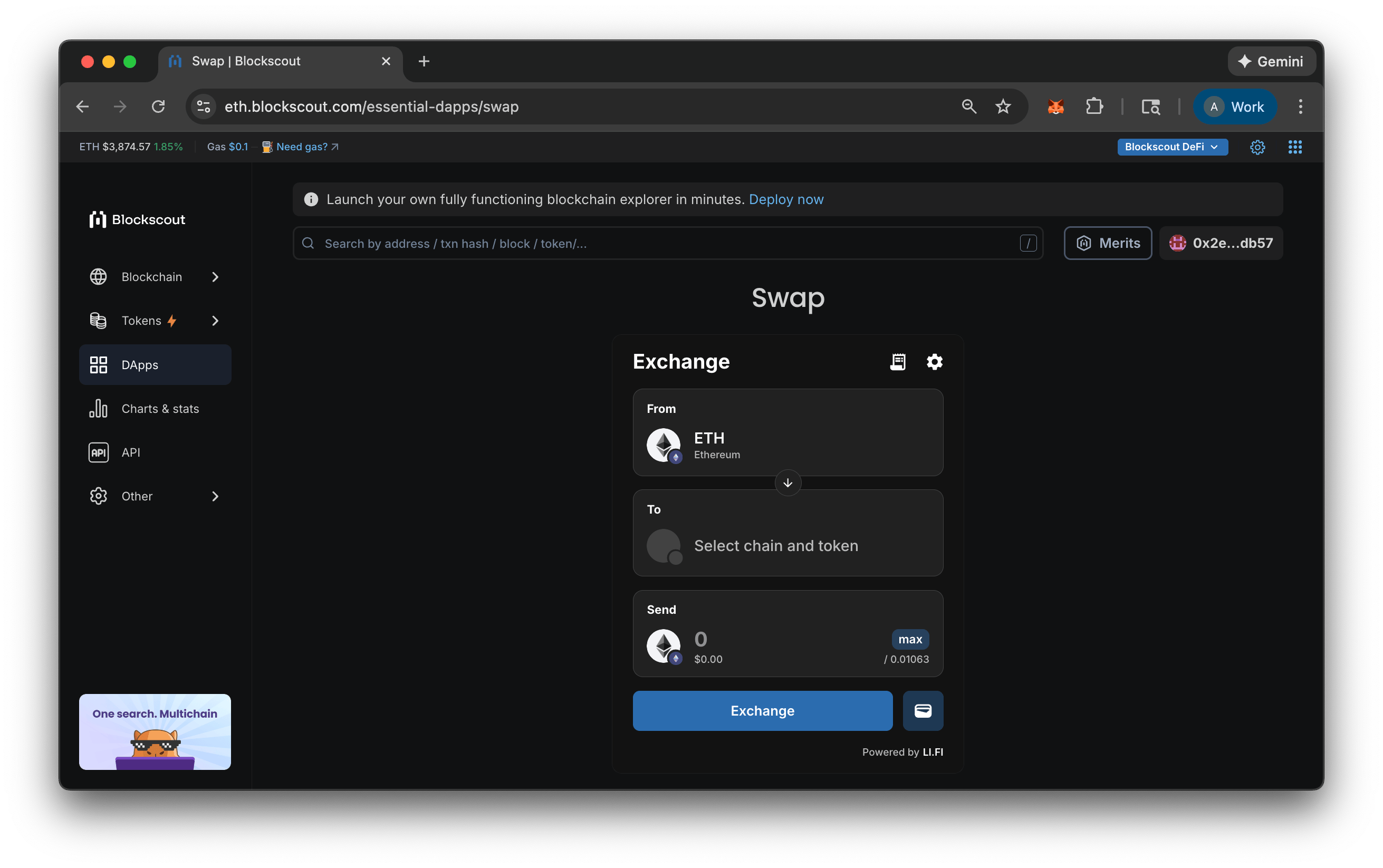The image size is (1383, 868).
Task: Open the Merits button
Action: coord(1108,244)
